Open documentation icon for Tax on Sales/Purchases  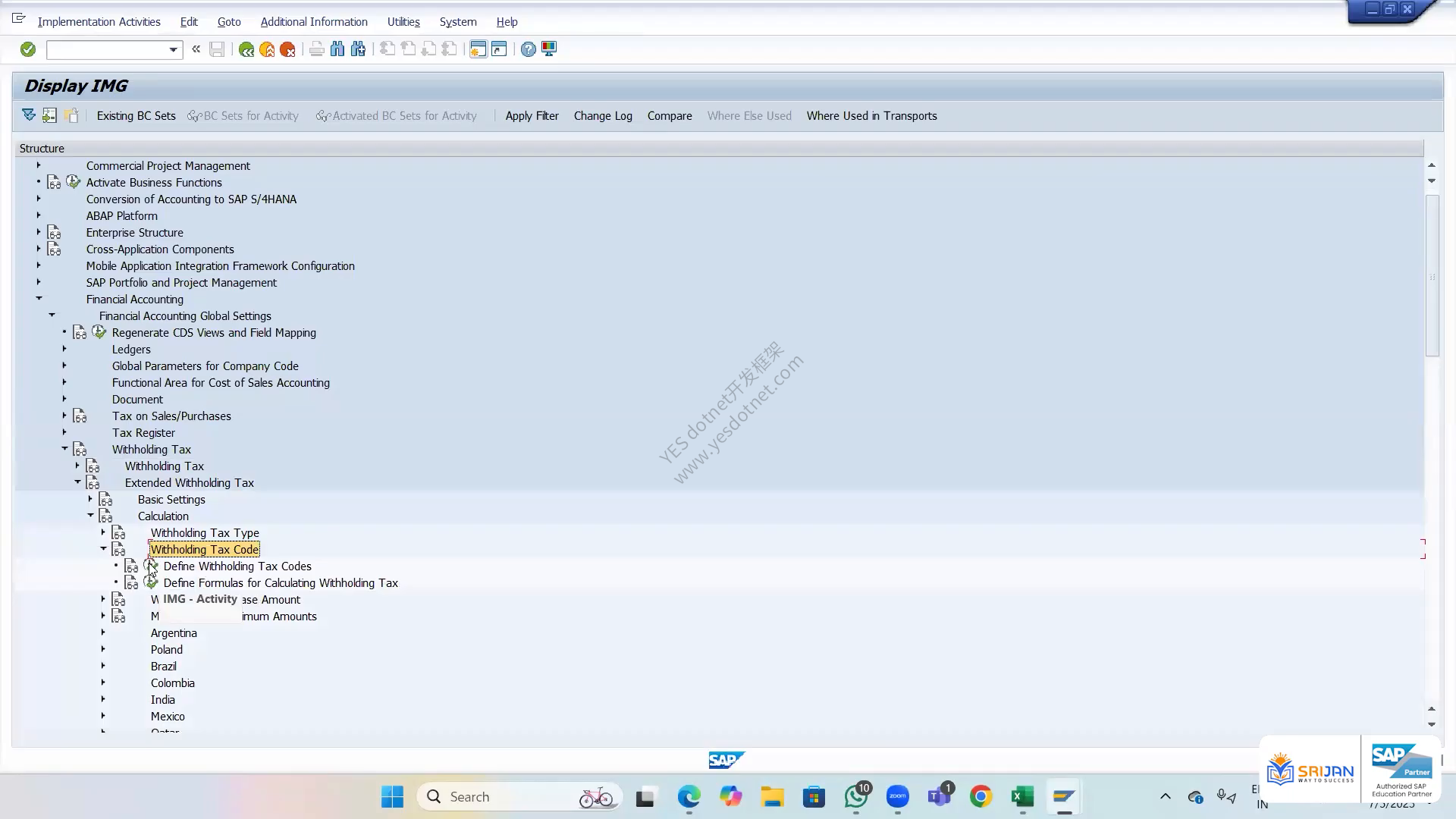[x=80, y=416]
